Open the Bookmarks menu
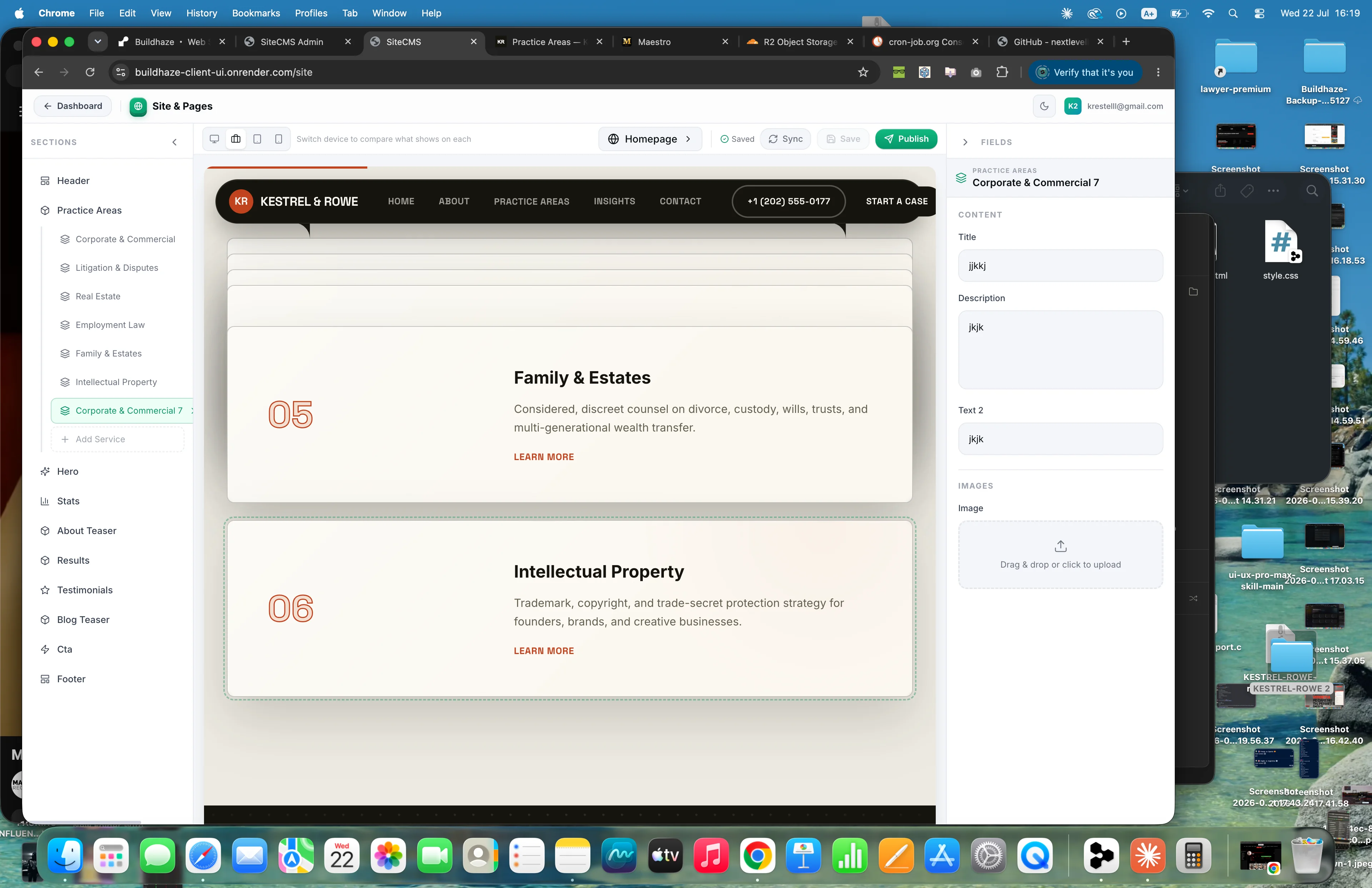1372x888 pixels. [x=255, y=13]
